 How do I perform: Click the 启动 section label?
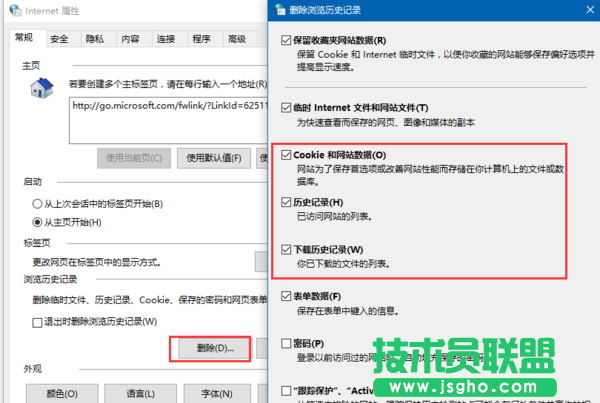(x=33, y=182)
